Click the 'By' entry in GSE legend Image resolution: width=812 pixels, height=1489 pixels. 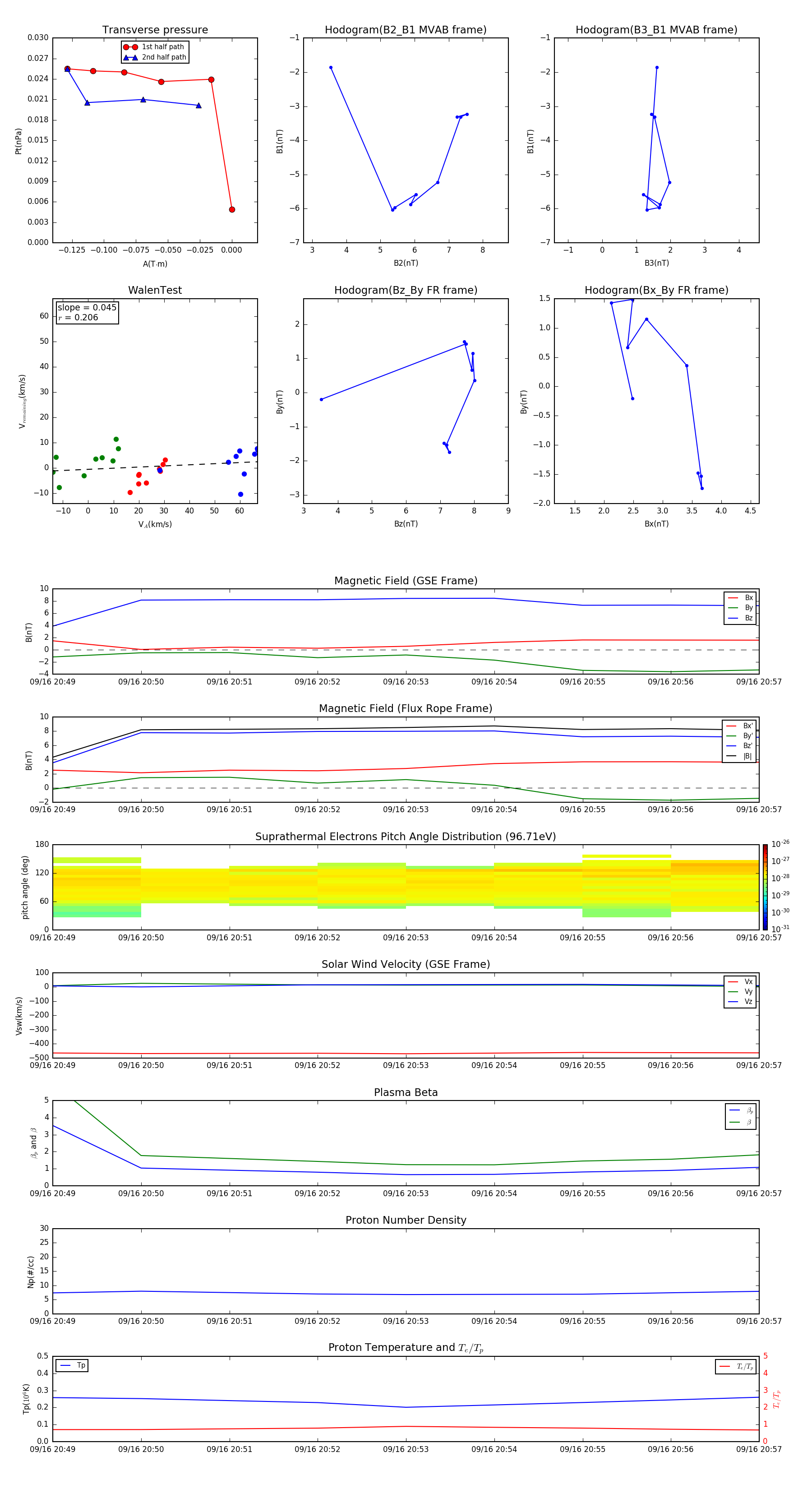click(x=740, y=607)
